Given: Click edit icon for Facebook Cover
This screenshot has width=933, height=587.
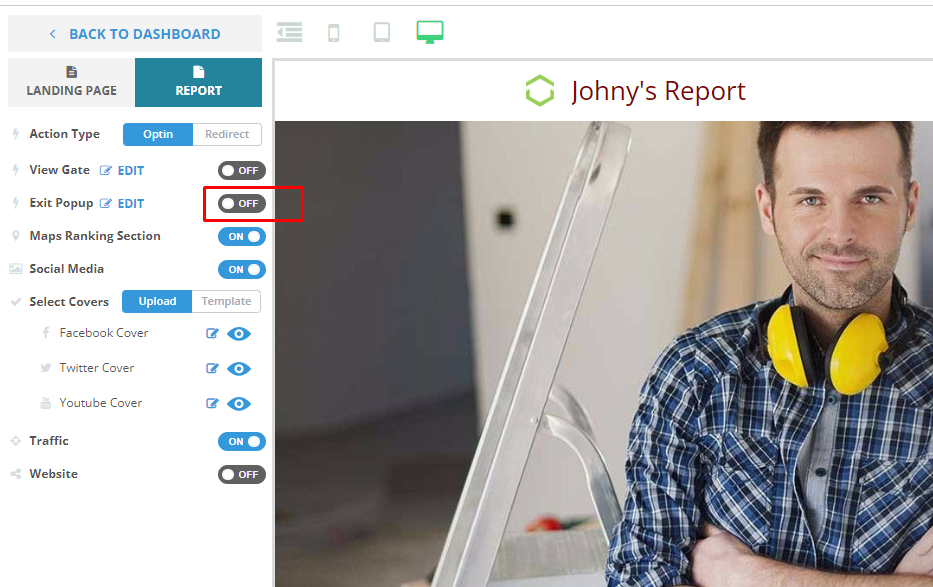Looking at the screenshot, I should coord(212,334).
